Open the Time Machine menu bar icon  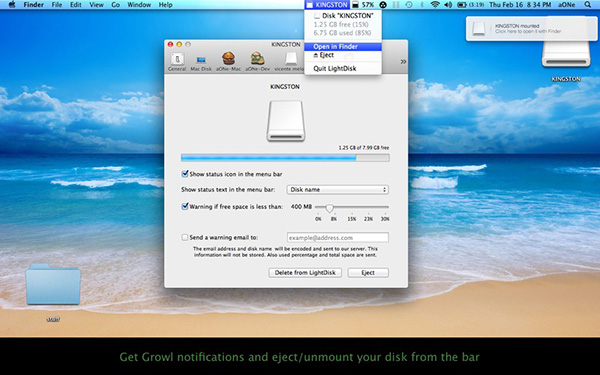pos(409,5)
